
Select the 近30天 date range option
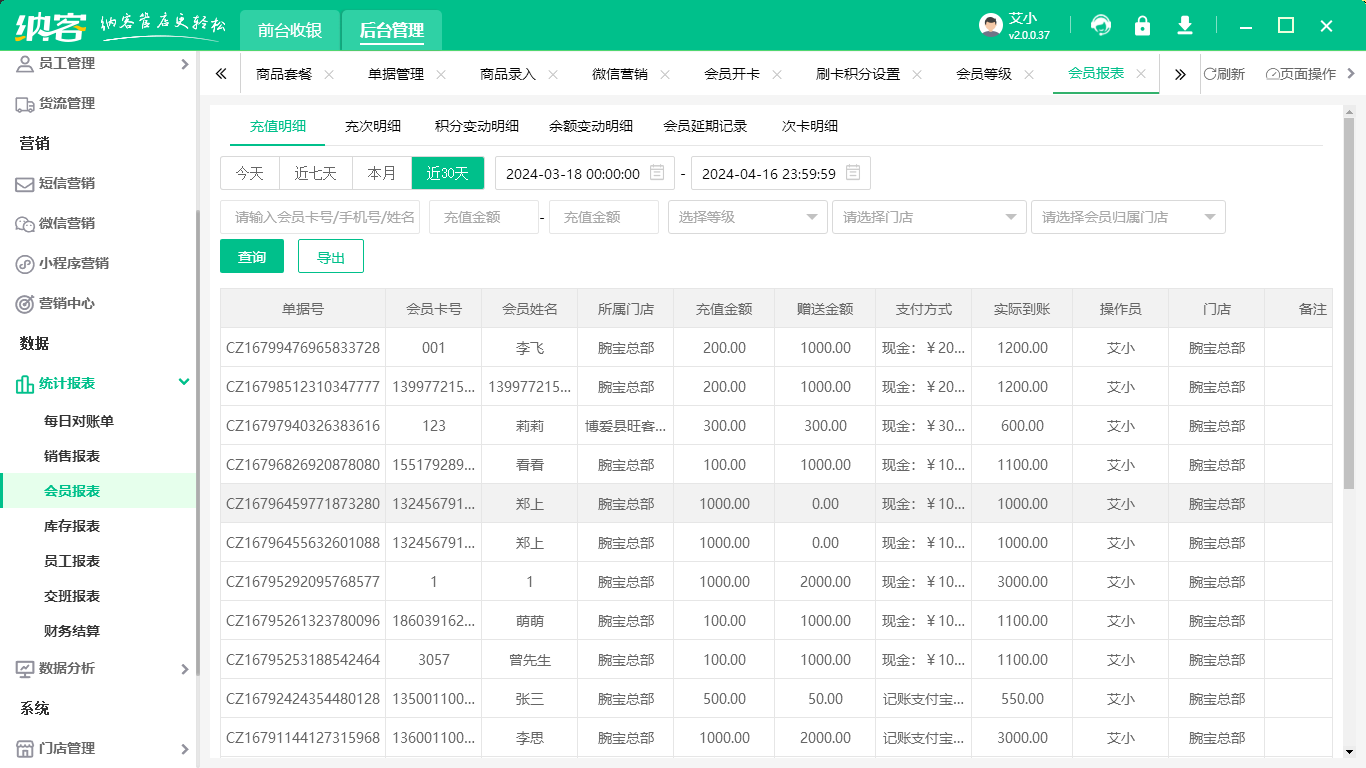tap(447, 172)
